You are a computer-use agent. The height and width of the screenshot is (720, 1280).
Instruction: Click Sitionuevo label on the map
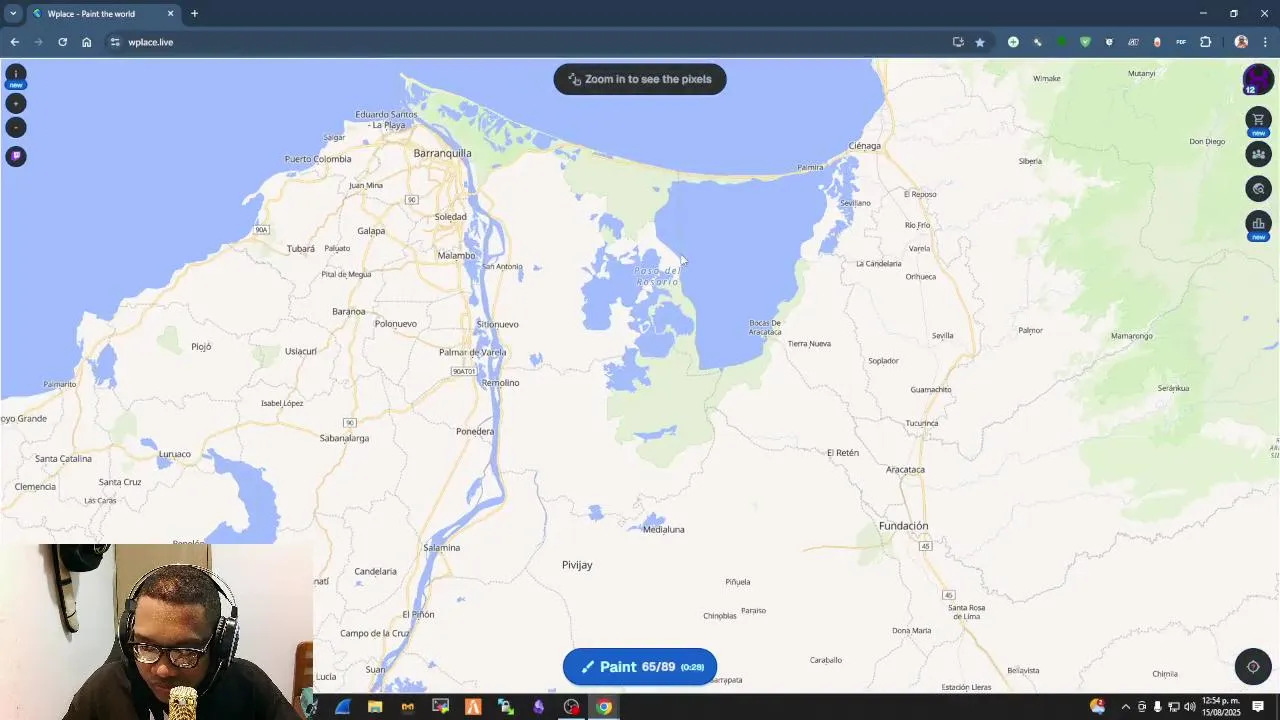[497, 324]
